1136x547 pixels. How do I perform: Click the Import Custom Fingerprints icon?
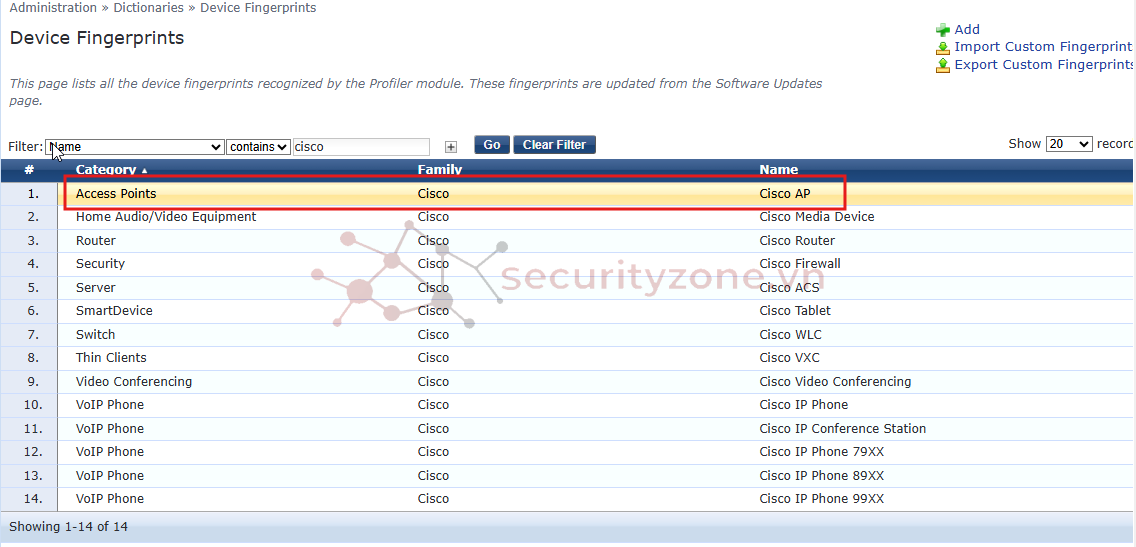tap(942, 47)
